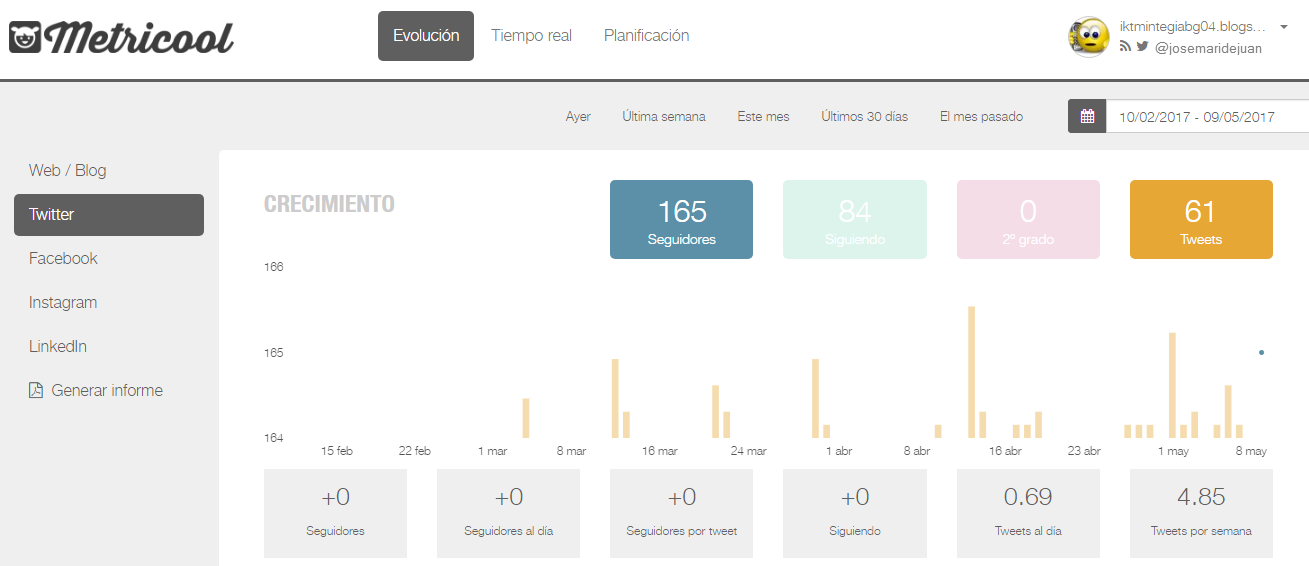This screenshot has height=566, width=1309.
Task: Click the @josemaridejuan handle
Action: 1208,47
